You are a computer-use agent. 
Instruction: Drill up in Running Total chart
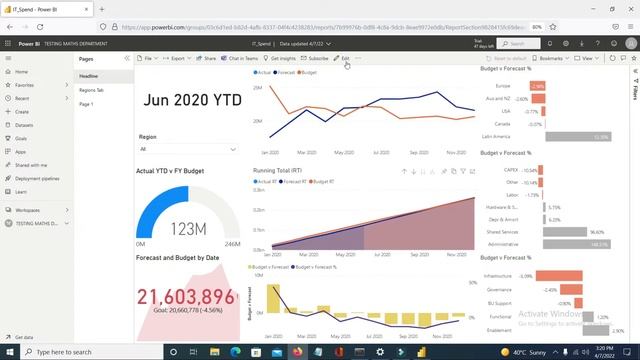(x=404, y=171)
